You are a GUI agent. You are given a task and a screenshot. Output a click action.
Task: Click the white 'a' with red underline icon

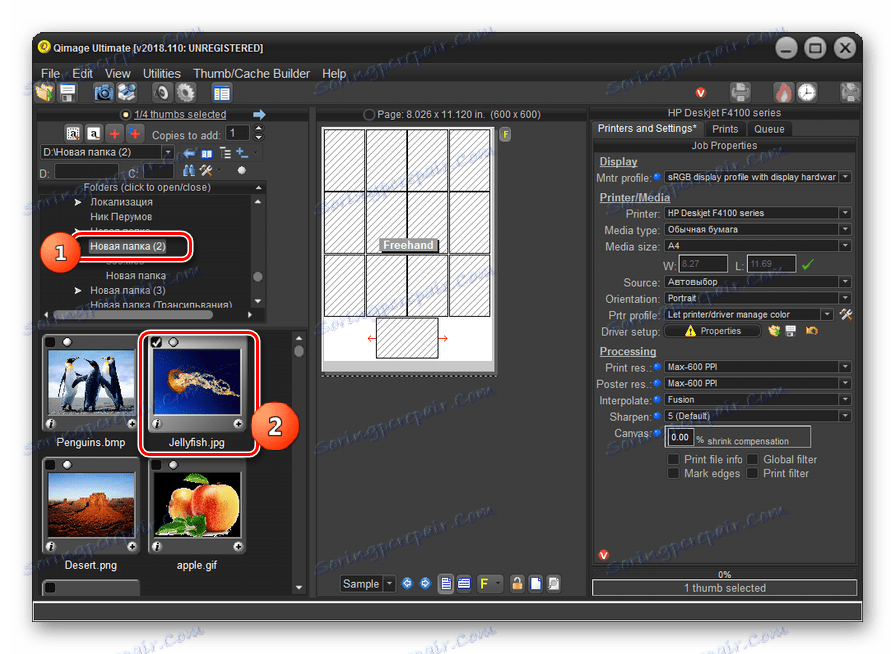tap(94, 134)
